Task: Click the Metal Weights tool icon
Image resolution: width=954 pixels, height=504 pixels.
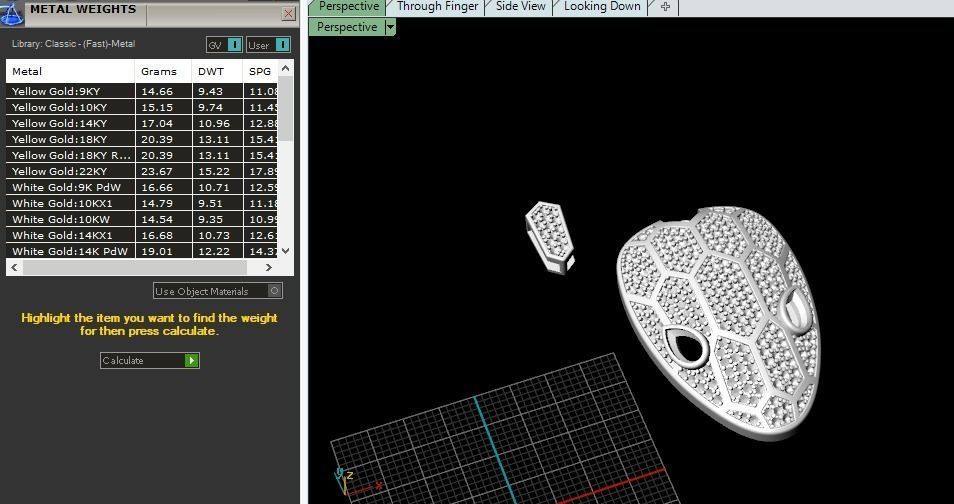Action: click(11, 13)
